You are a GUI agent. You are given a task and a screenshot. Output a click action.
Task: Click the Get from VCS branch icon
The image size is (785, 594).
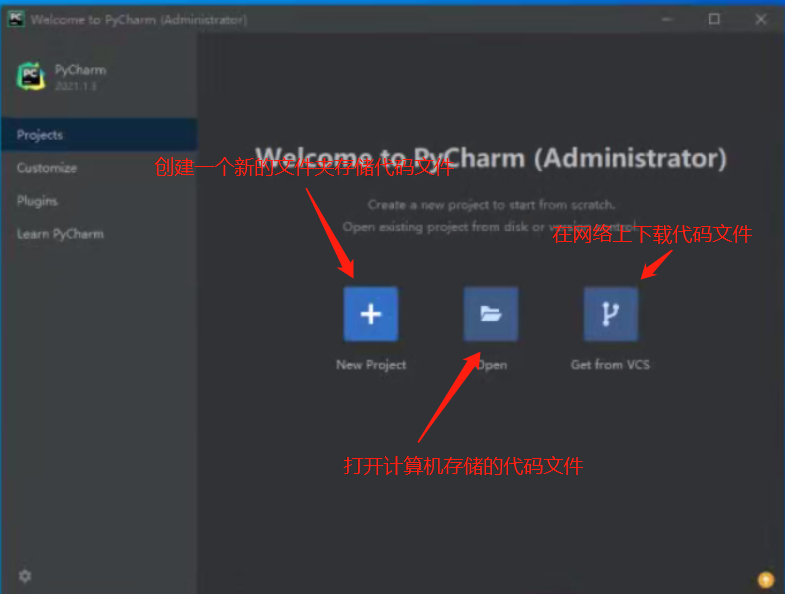[611, 314]
